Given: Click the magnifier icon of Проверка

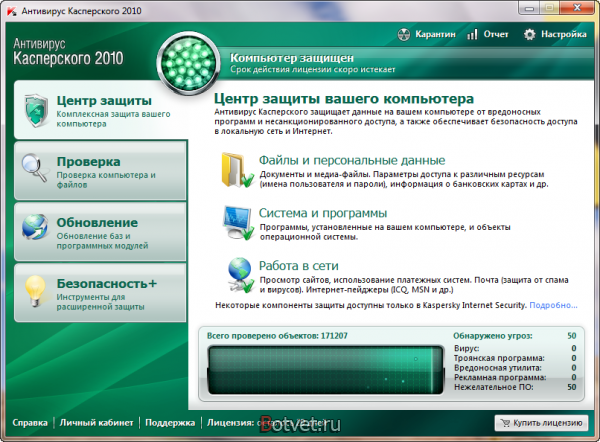Looking at the screenshot, I should pos(34,168).
